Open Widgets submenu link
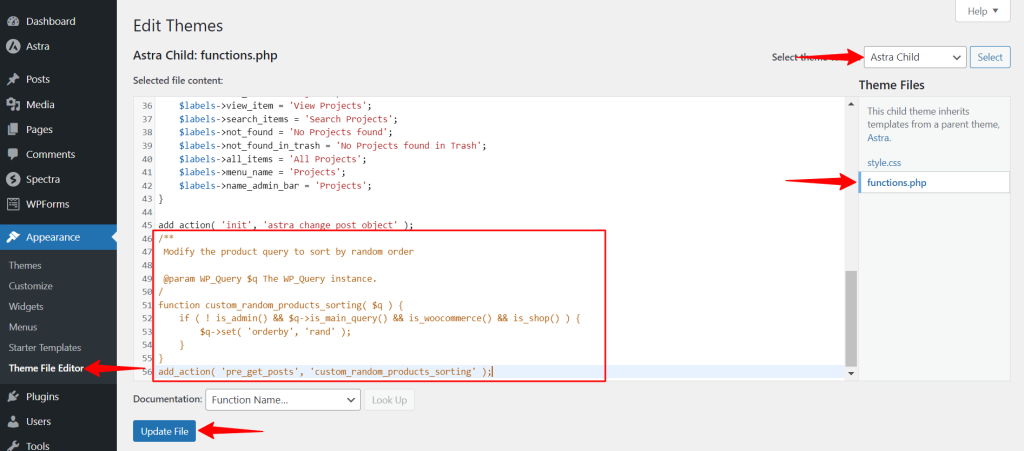The width and height of the screenshot is (1024, 451). [26, 307]
